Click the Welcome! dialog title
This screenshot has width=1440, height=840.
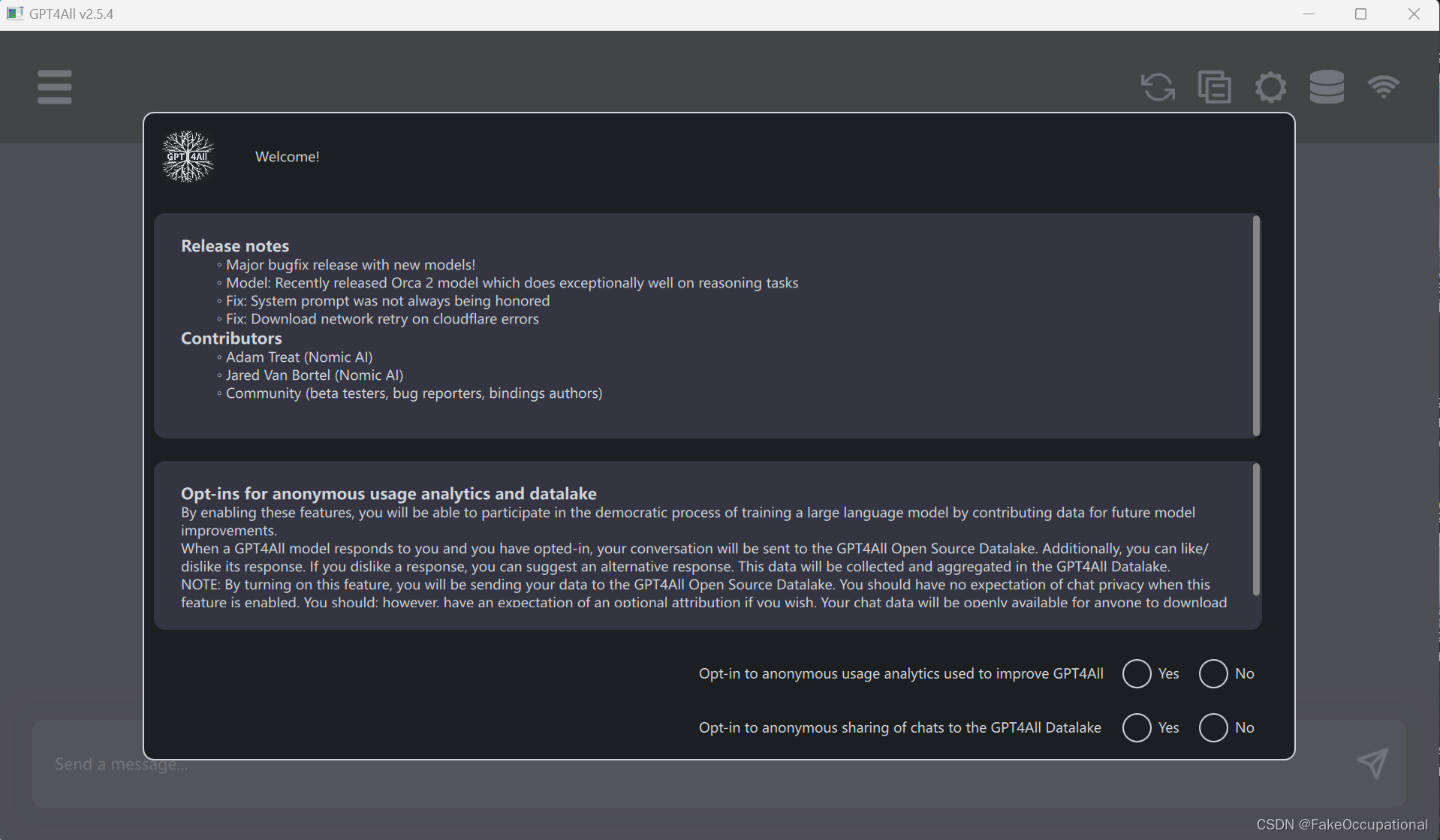coord(288,156)
